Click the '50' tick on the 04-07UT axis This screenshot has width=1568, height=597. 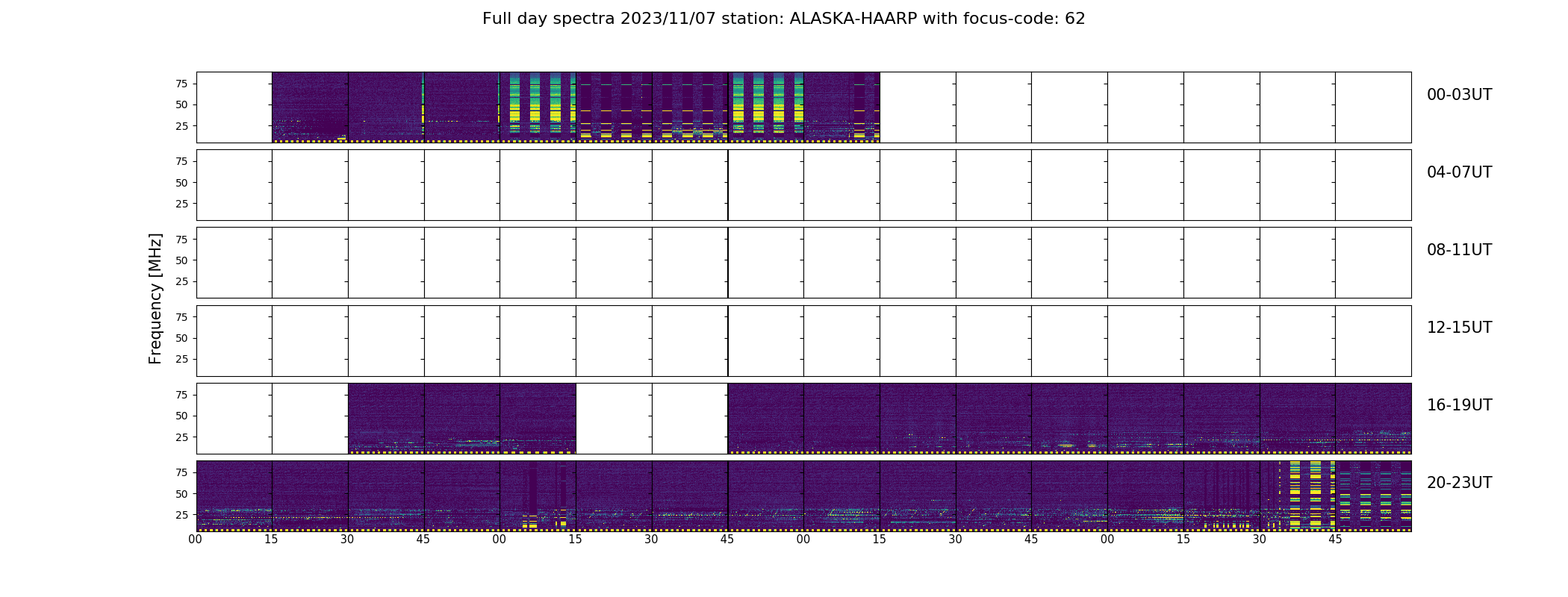tap(181, 183)
